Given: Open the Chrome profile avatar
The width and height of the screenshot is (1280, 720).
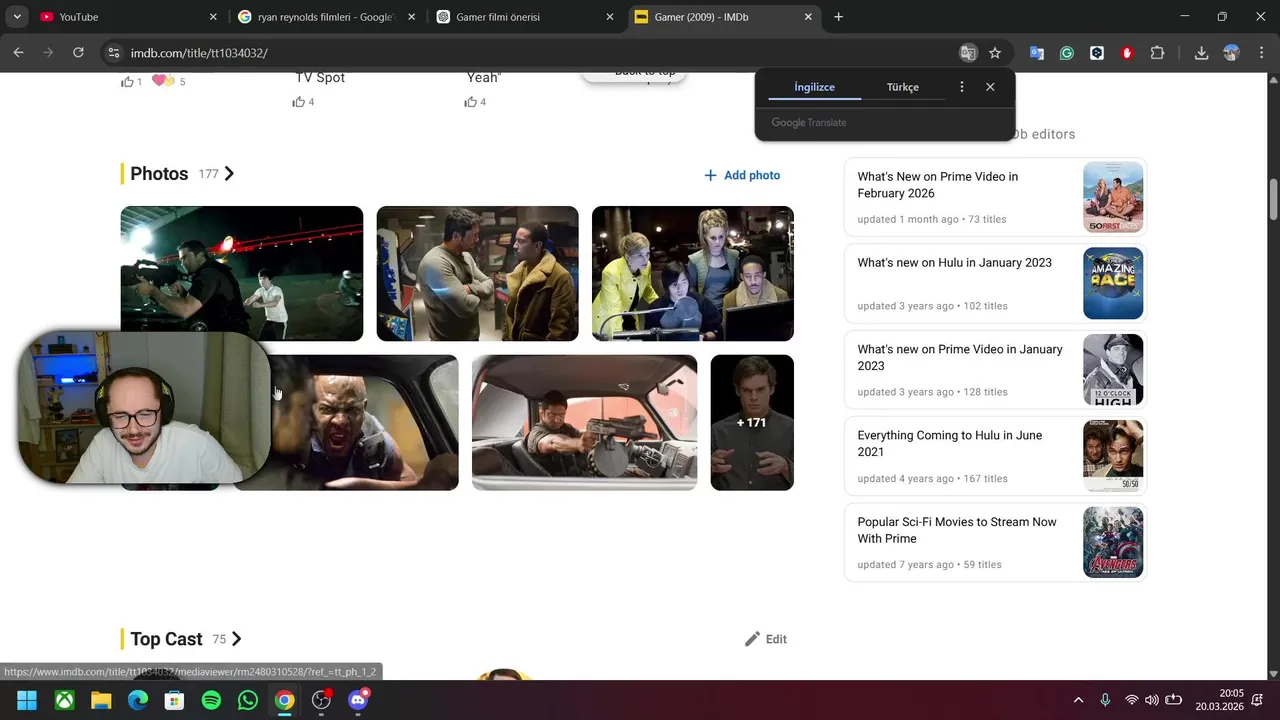Looking at the screenshot, I should click(1232, 53).
